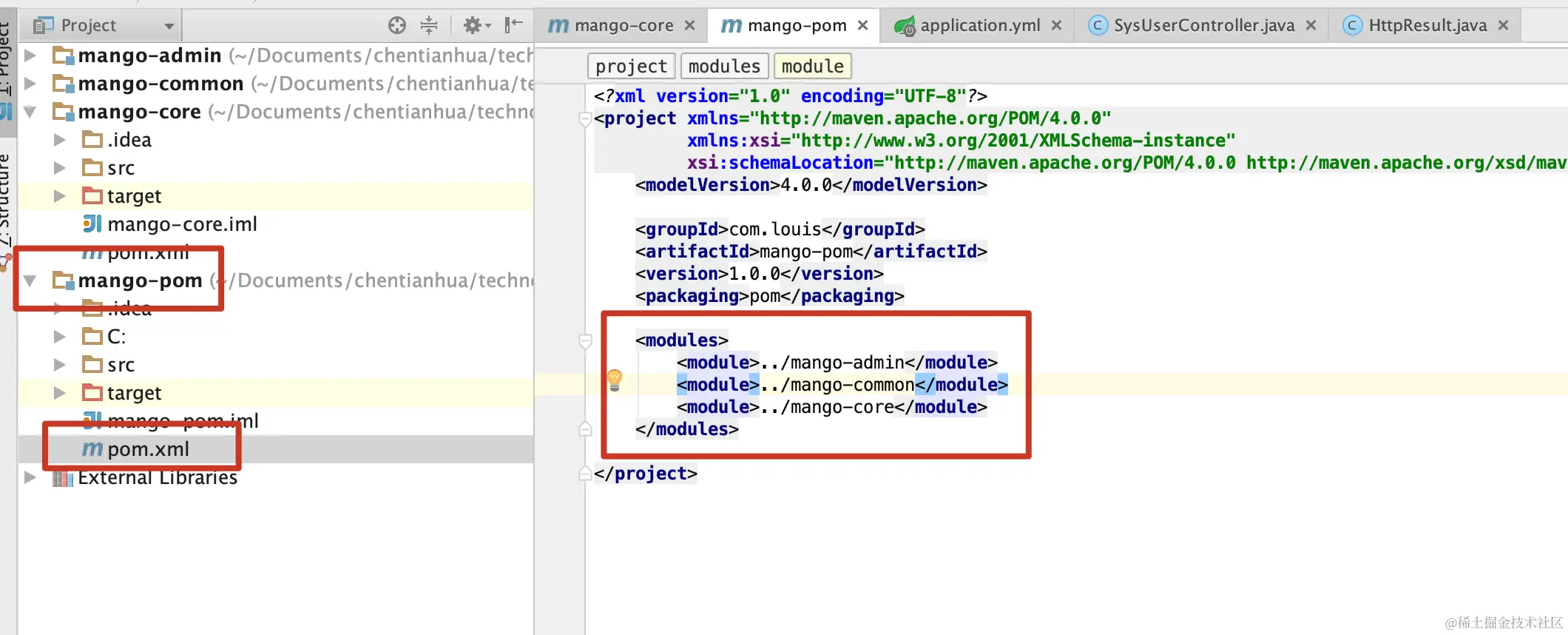The width and height of the screenshot is (1568, 635).
Task: Click the xml version declaration line
Action: tap(790, 96)
